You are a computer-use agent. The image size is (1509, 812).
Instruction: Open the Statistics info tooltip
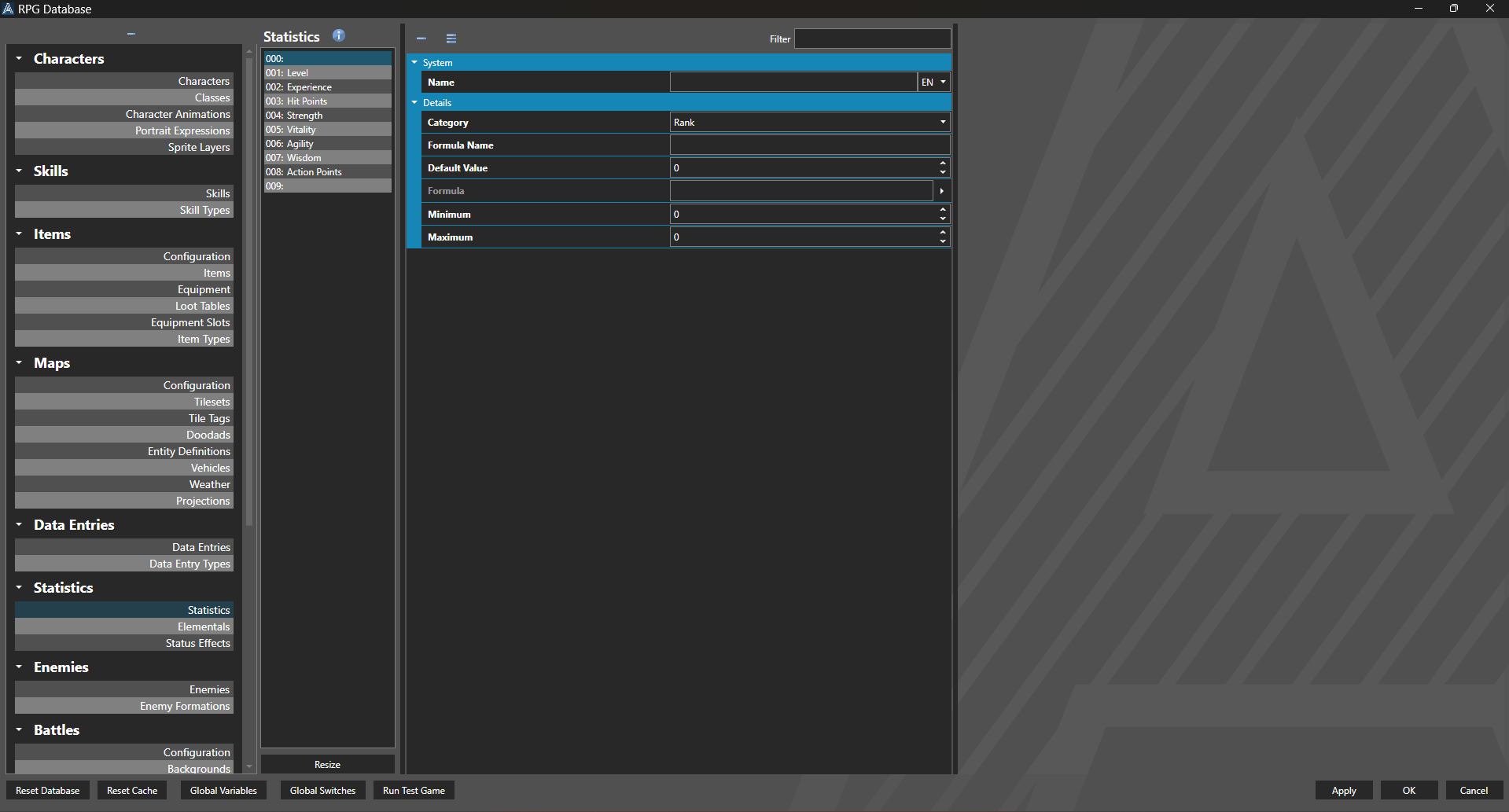(x=339, y=35)
